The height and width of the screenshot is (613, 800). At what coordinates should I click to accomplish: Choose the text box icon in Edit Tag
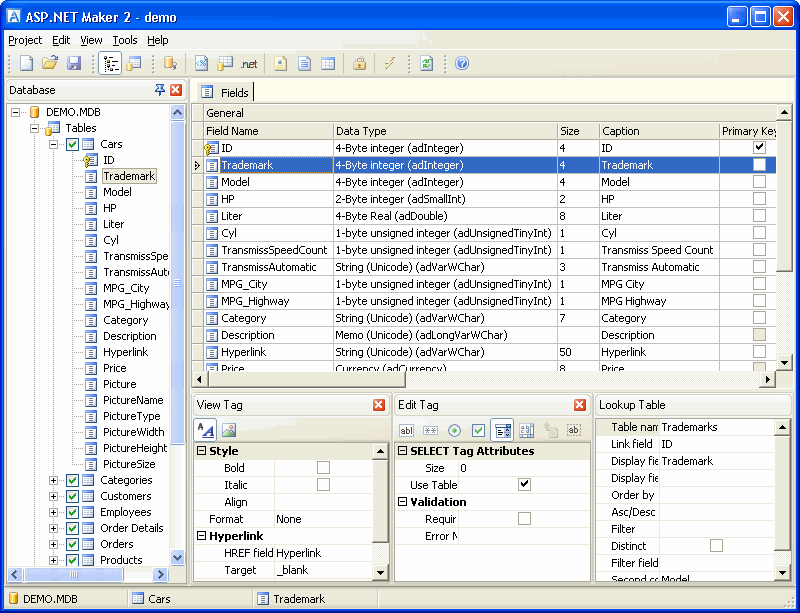click(406, 430)
